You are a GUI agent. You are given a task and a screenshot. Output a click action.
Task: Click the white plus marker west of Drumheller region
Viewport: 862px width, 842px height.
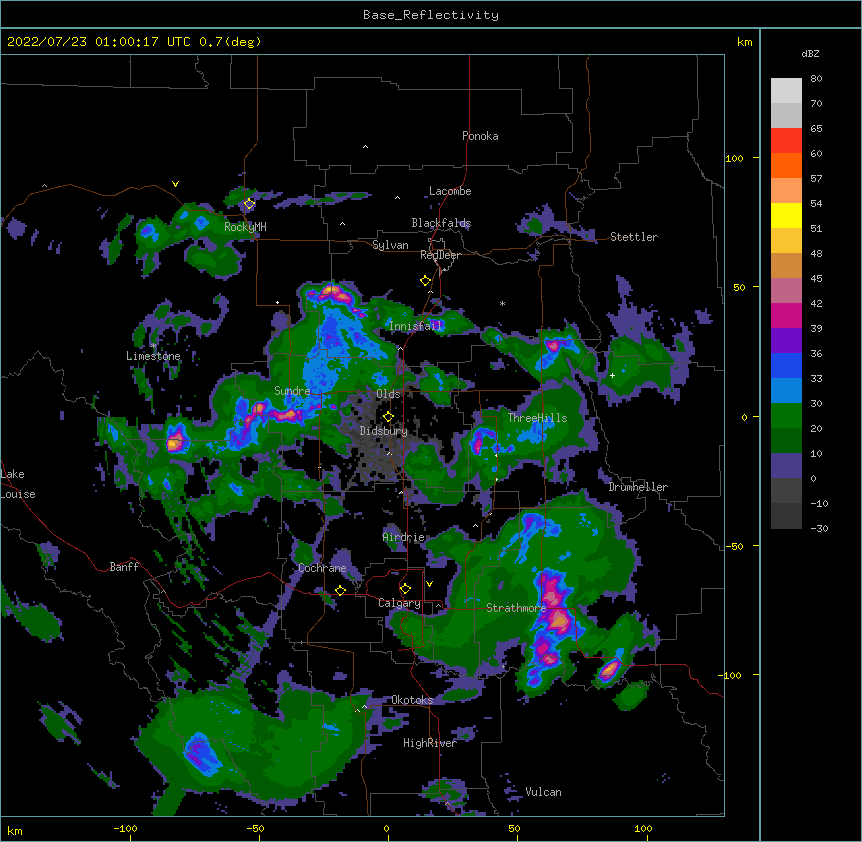(612, 375)
